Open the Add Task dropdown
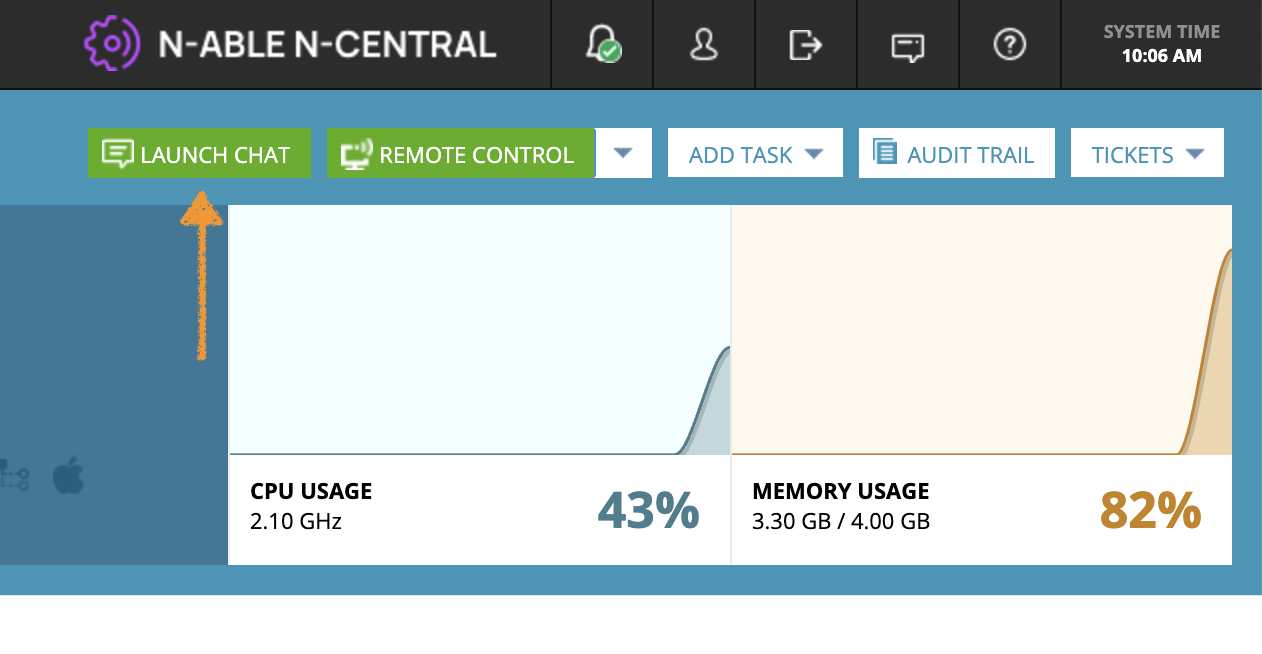This screenshot has height=654, width=1262. 755,152
